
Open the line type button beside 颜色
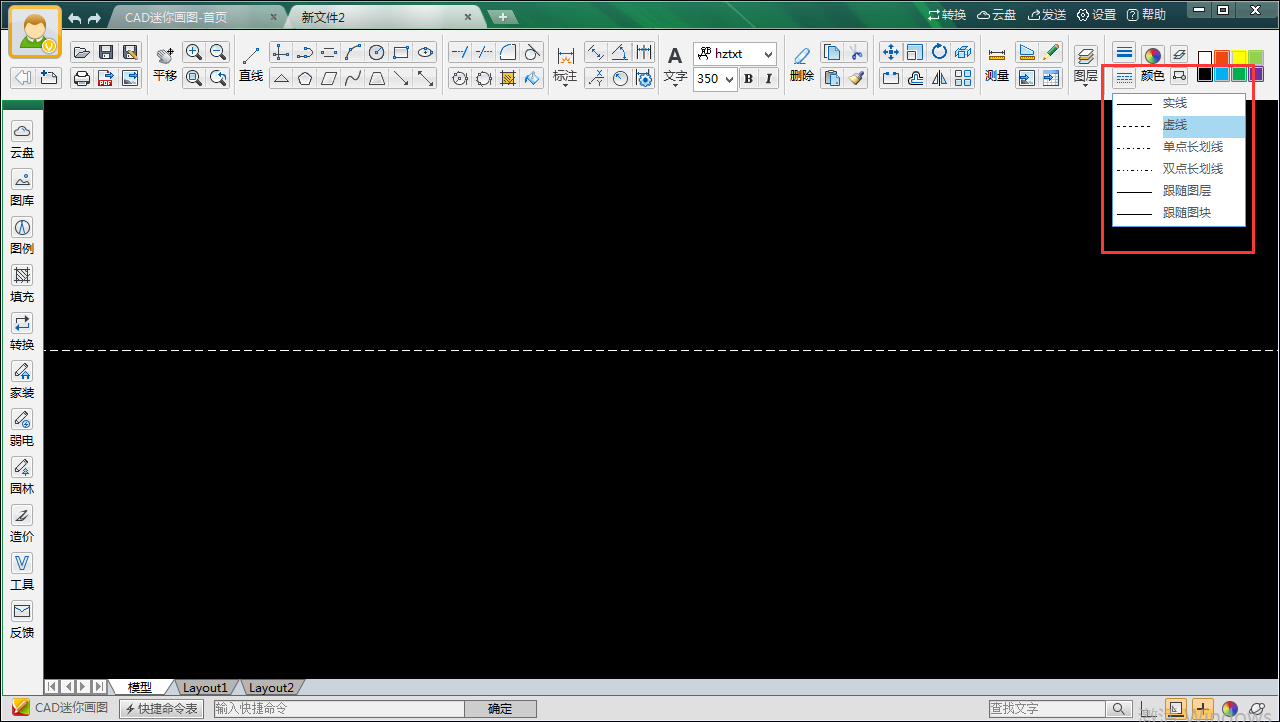(1124, 76)
